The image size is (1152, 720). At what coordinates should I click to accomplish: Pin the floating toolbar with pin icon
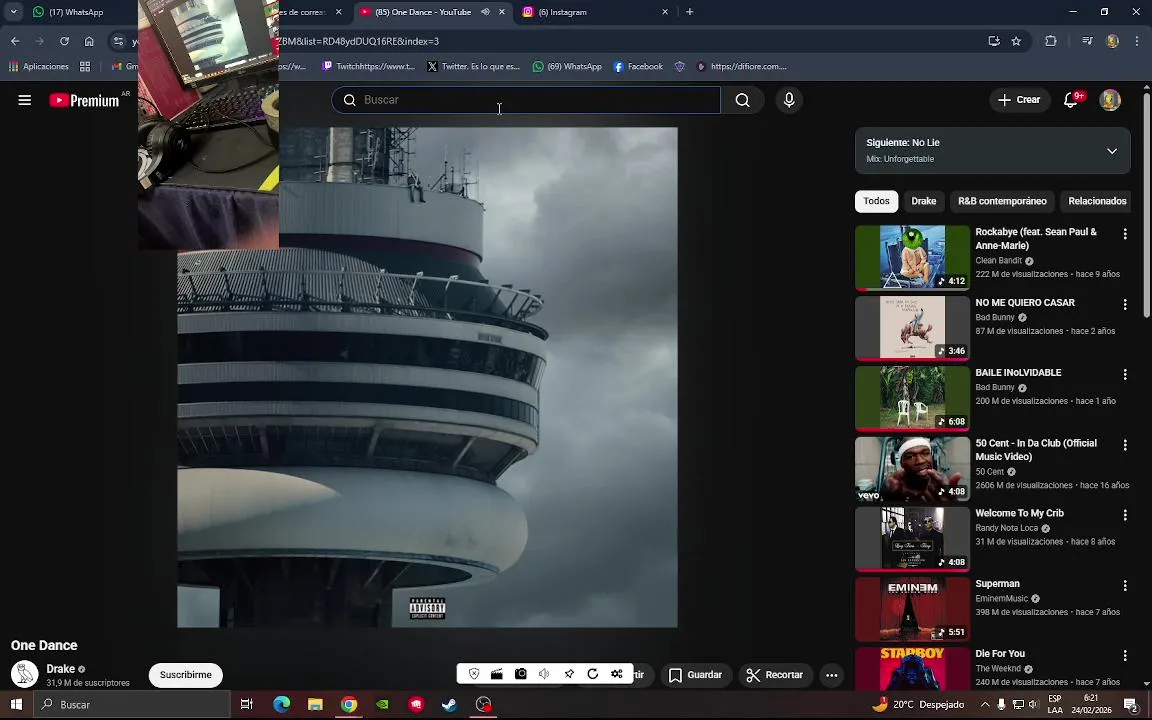(569, 674)
